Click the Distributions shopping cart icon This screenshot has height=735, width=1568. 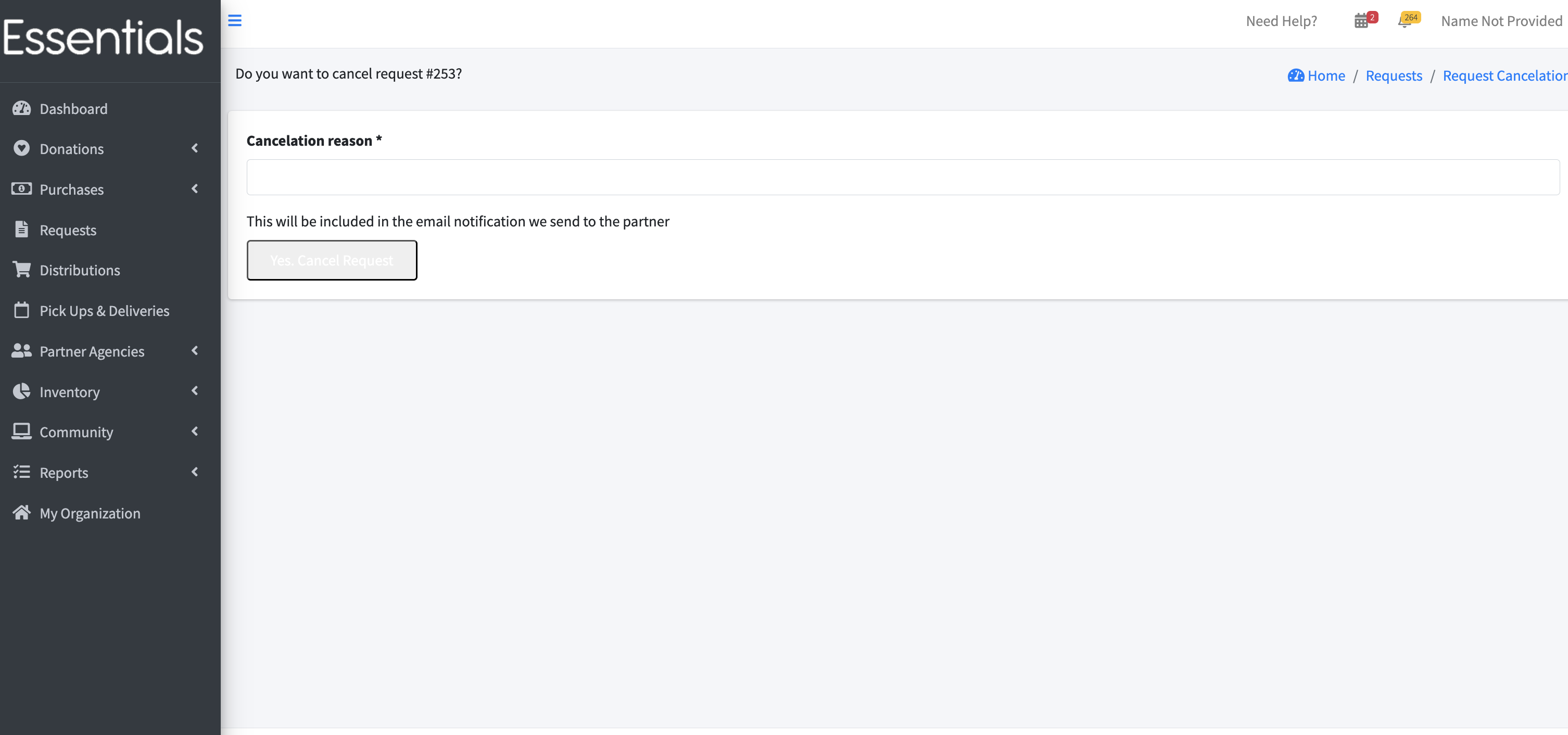[21, 270]
